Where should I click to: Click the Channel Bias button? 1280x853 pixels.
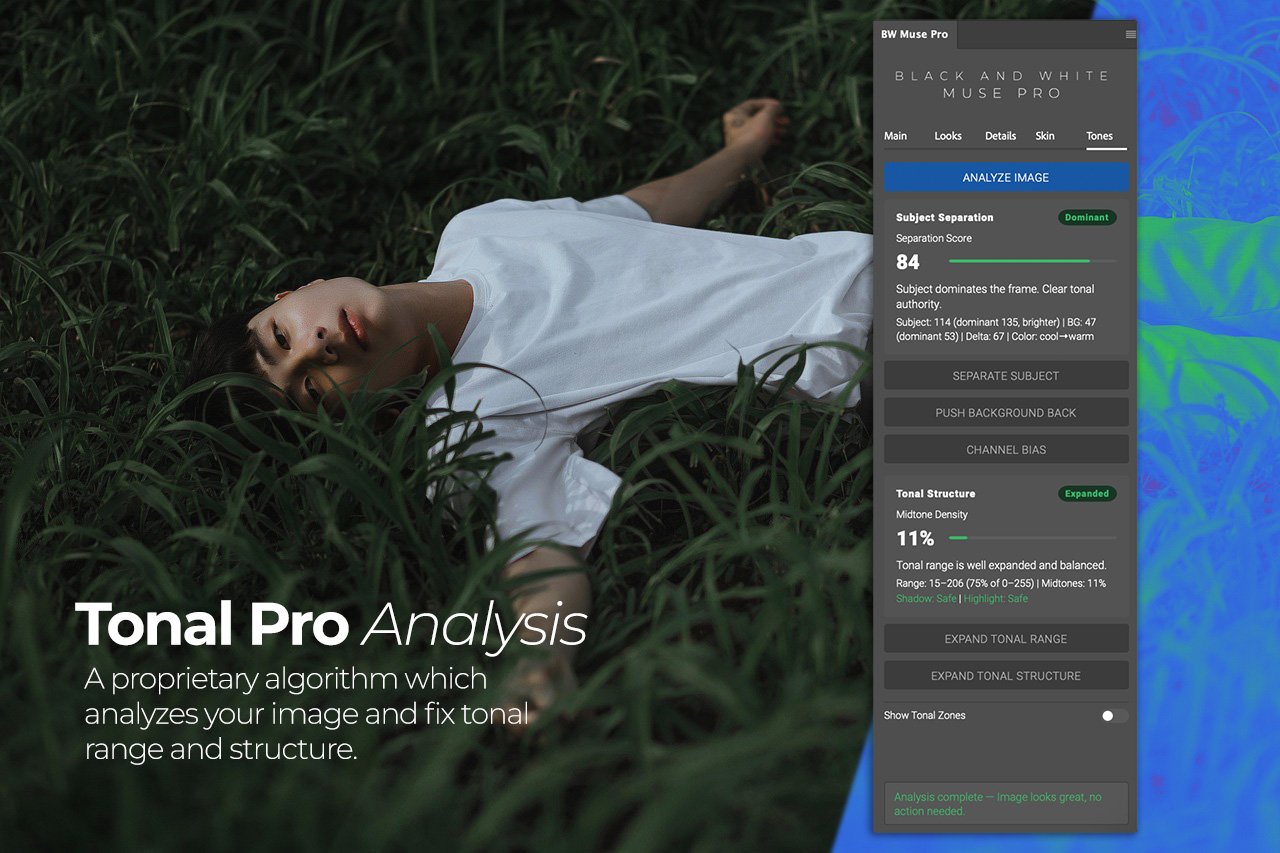click(1006, 450)
